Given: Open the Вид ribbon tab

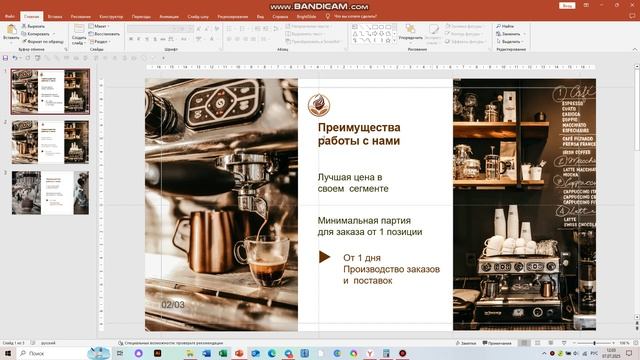Looking at the screenshot, I should (260, 17).
